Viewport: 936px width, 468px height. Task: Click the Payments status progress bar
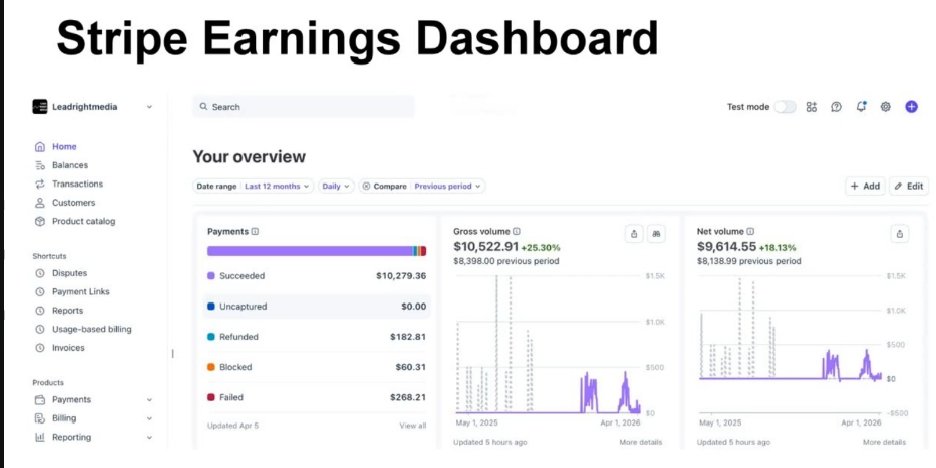pos(316,251)
